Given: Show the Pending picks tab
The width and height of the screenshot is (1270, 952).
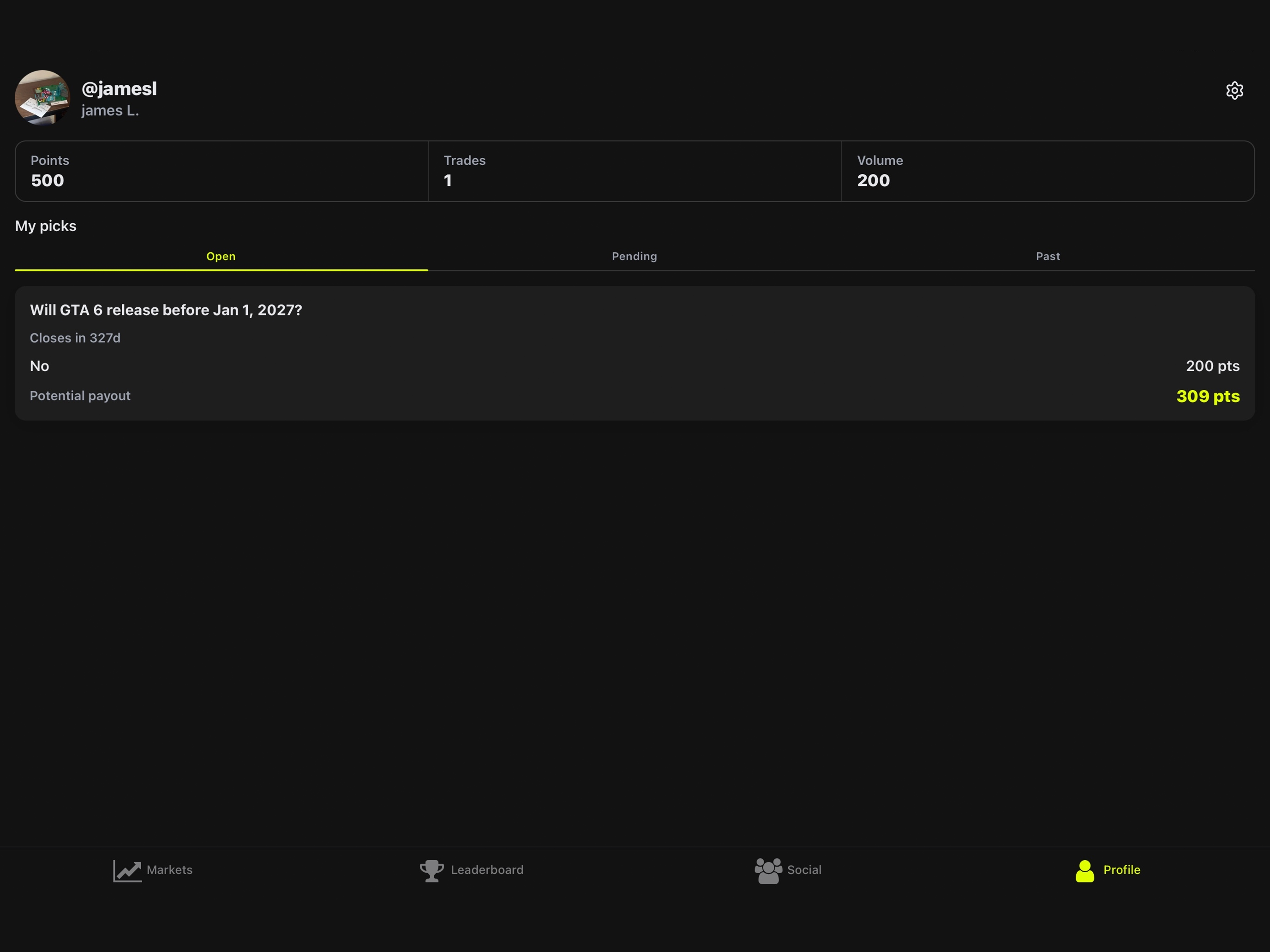Looking at the screenshot, I should click(x=635, y=256).
